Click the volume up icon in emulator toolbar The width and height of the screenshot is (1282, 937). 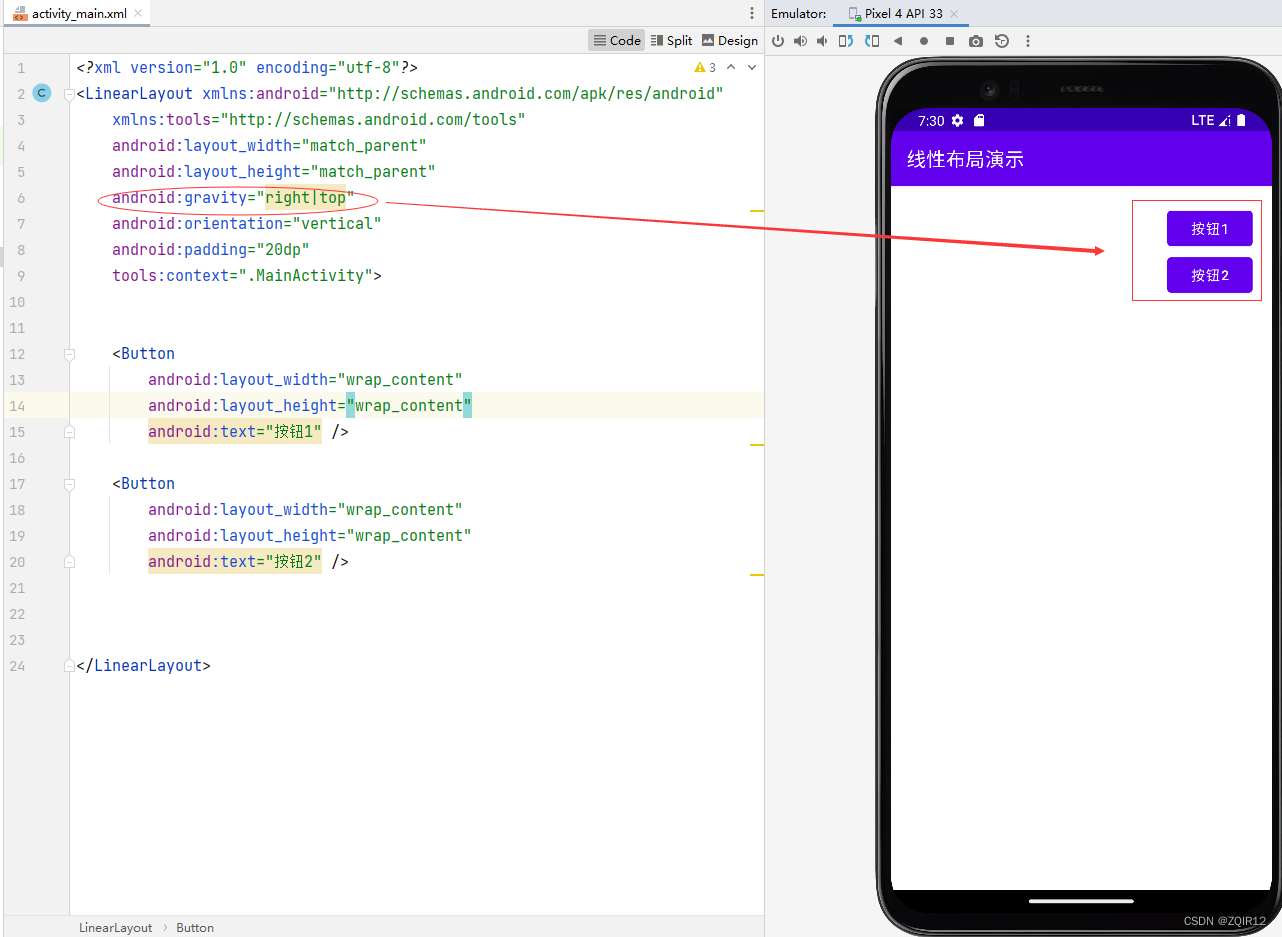(x=799, y=40)
